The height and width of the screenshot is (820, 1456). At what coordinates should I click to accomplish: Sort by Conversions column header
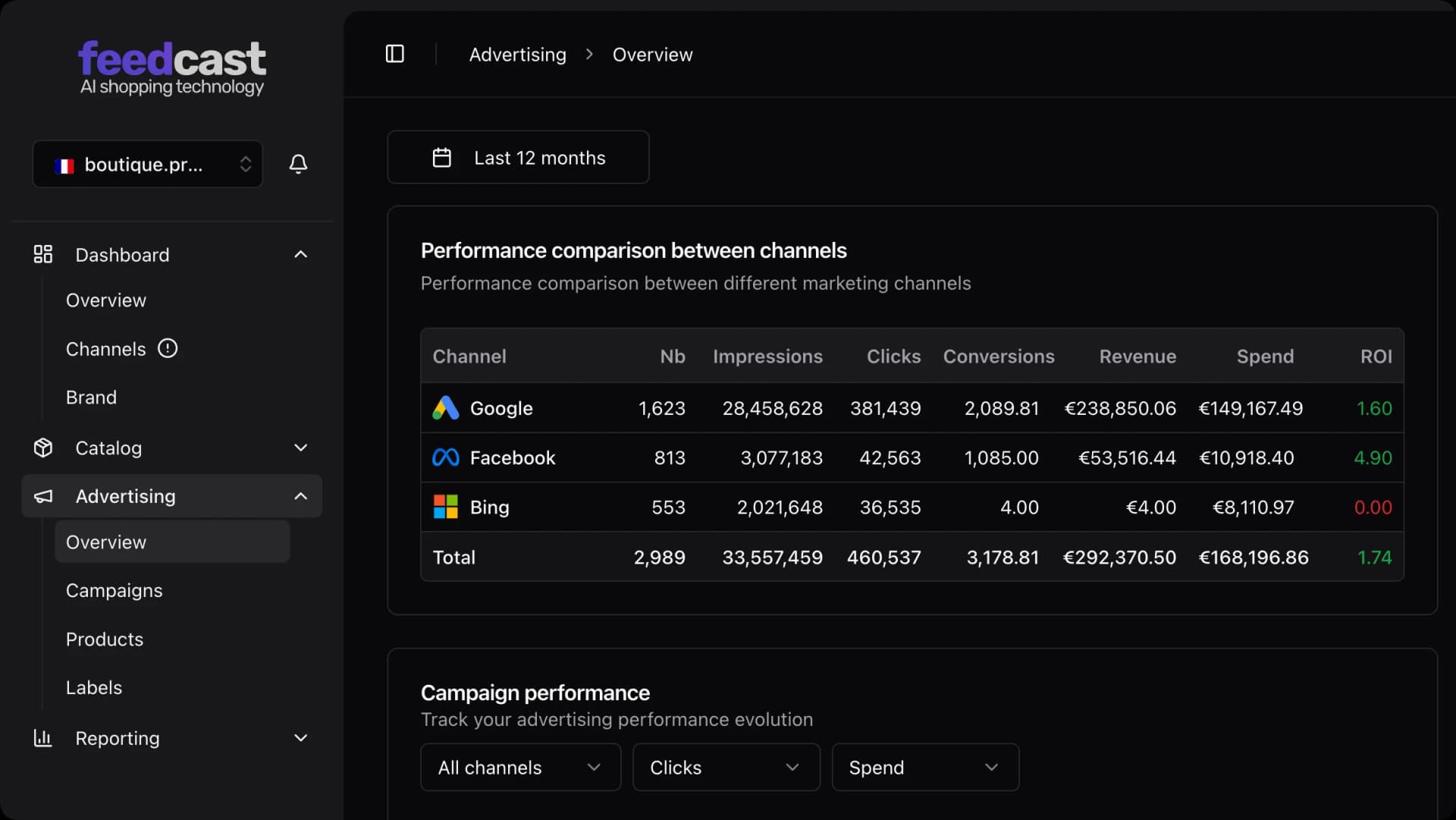(999, 357)
